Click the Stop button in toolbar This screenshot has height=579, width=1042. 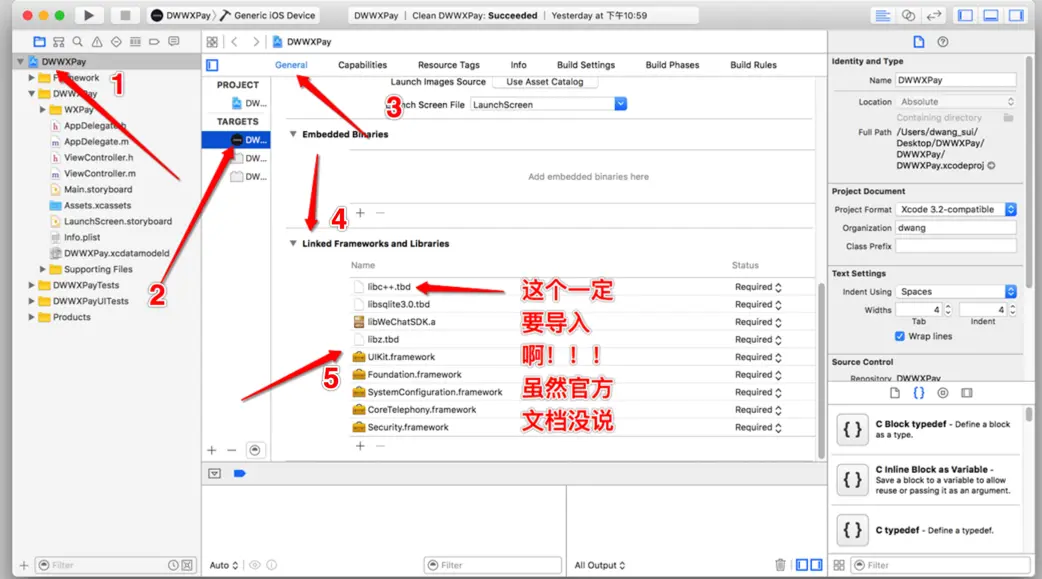point(125,15)
